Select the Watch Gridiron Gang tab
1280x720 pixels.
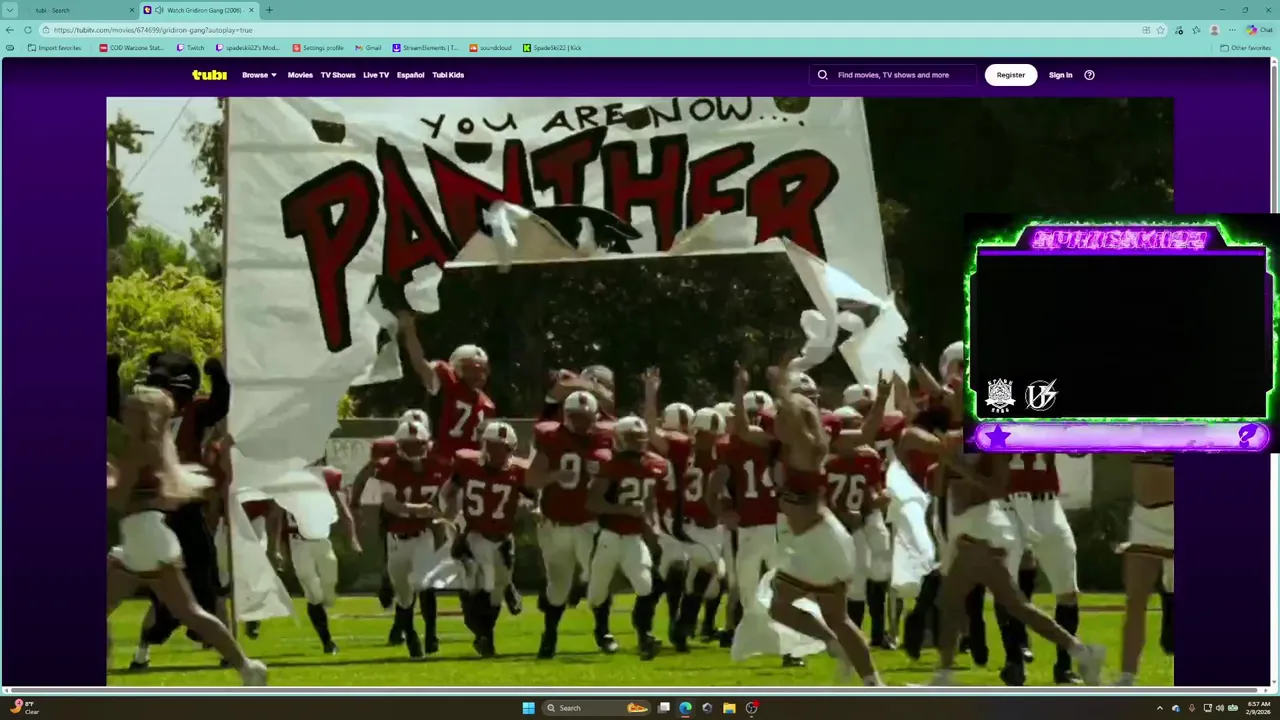click(x=198, y=10)
